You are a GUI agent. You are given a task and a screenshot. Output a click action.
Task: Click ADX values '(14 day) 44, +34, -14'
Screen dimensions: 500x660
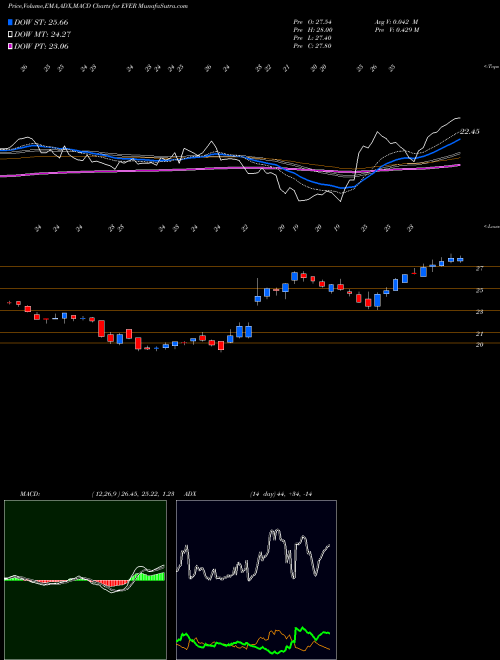[x=280, y=494]
